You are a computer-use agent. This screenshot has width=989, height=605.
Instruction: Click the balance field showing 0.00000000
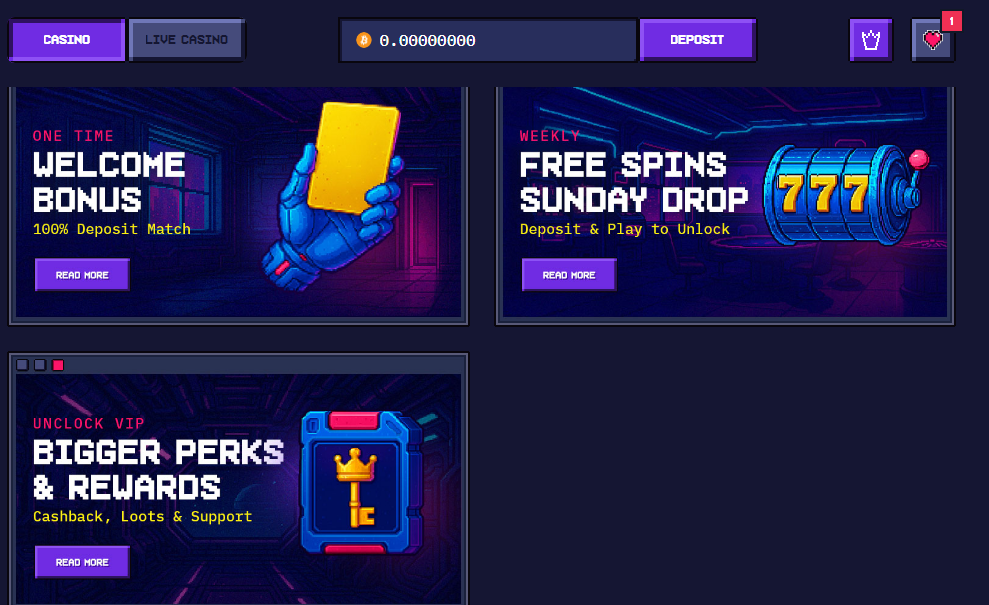point(488,40)
